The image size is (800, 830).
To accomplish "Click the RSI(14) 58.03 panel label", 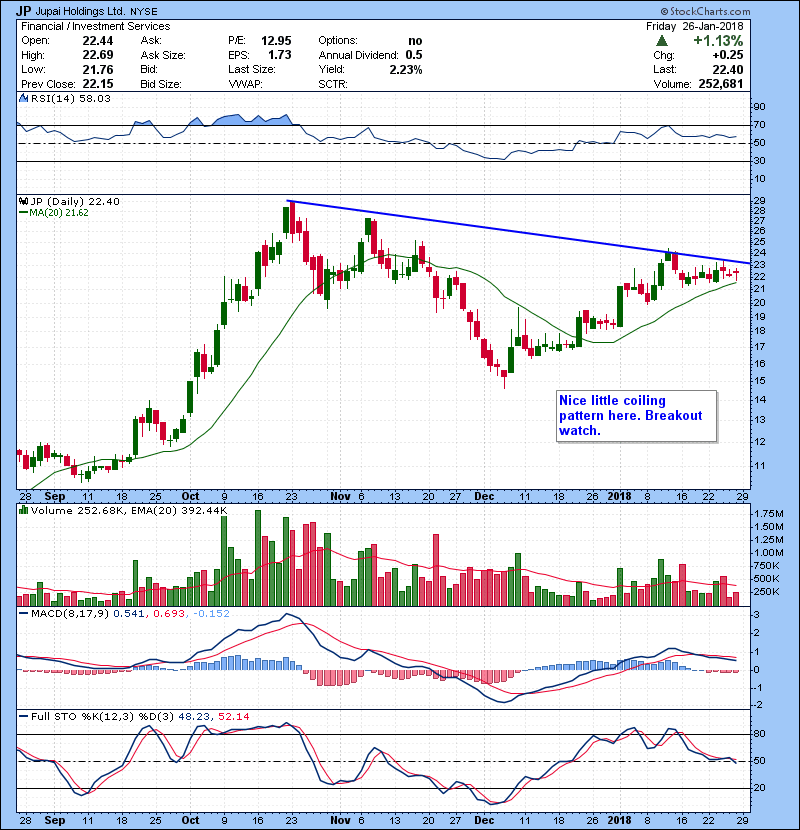I will click(x=71, y=98).
